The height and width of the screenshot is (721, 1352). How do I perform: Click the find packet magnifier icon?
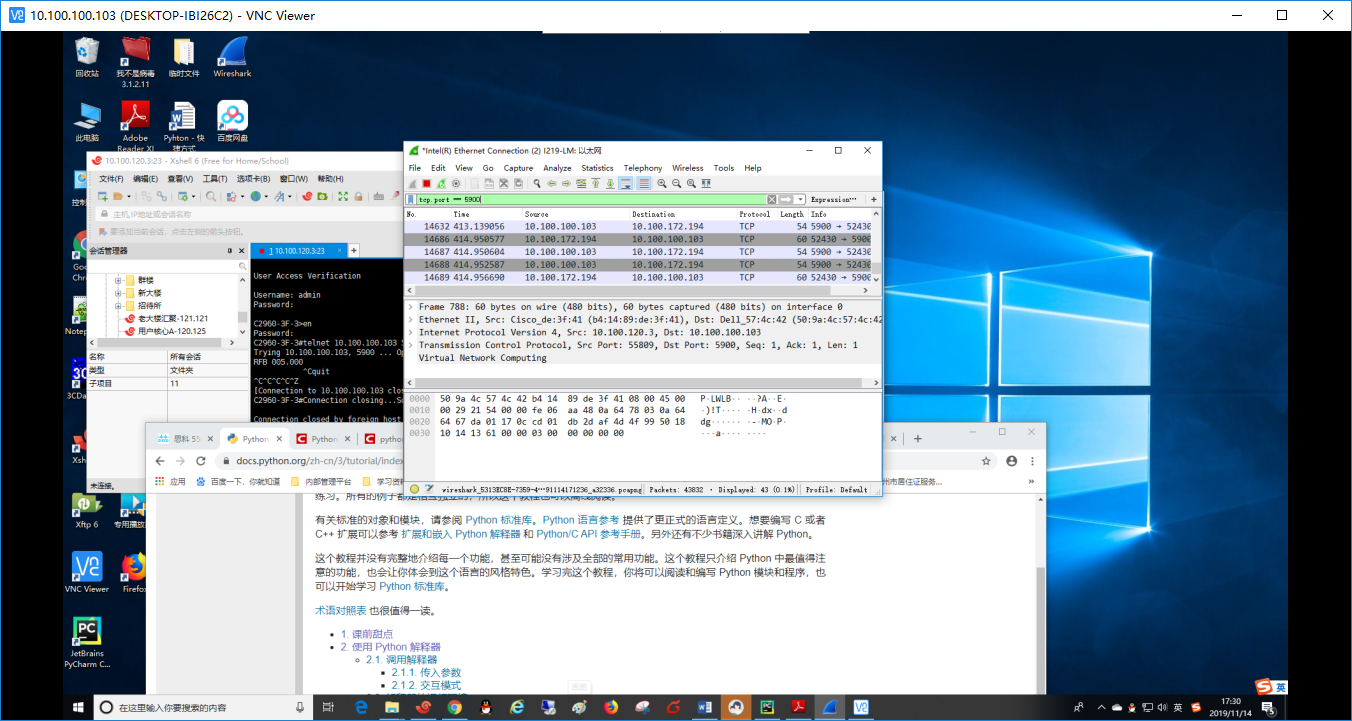pyautogui.click(x=536, y=184)
